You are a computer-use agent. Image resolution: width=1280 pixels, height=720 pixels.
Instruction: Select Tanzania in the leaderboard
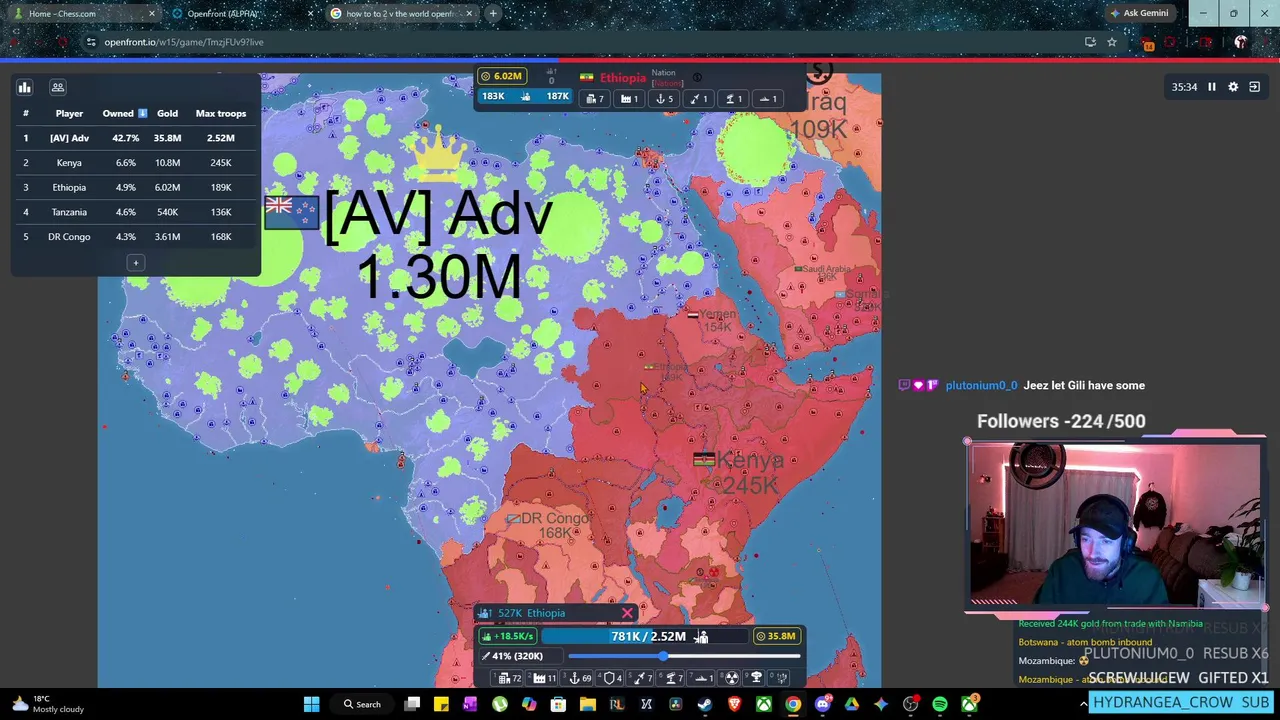(135, 212)
